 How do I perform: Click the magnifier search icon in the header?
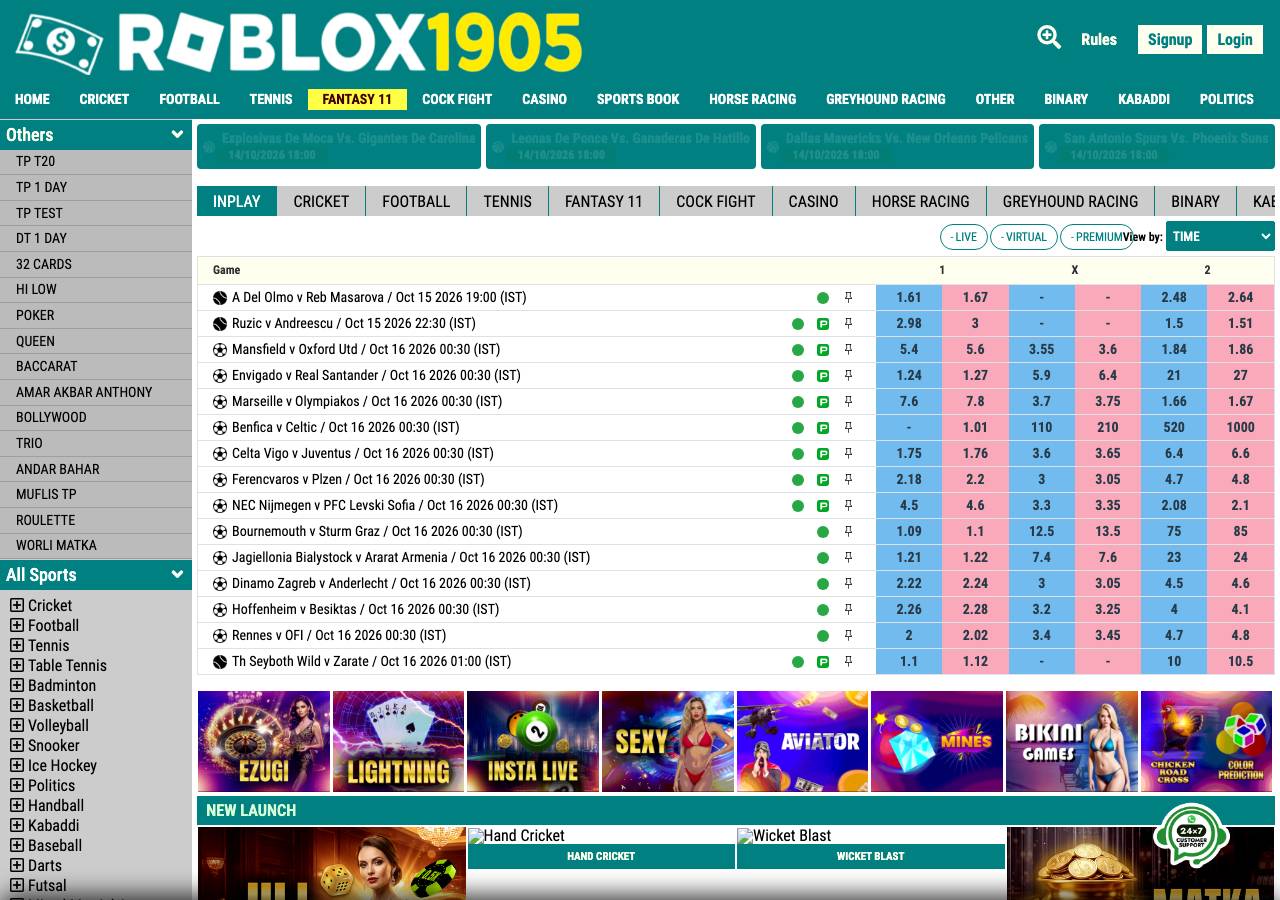1049,38
